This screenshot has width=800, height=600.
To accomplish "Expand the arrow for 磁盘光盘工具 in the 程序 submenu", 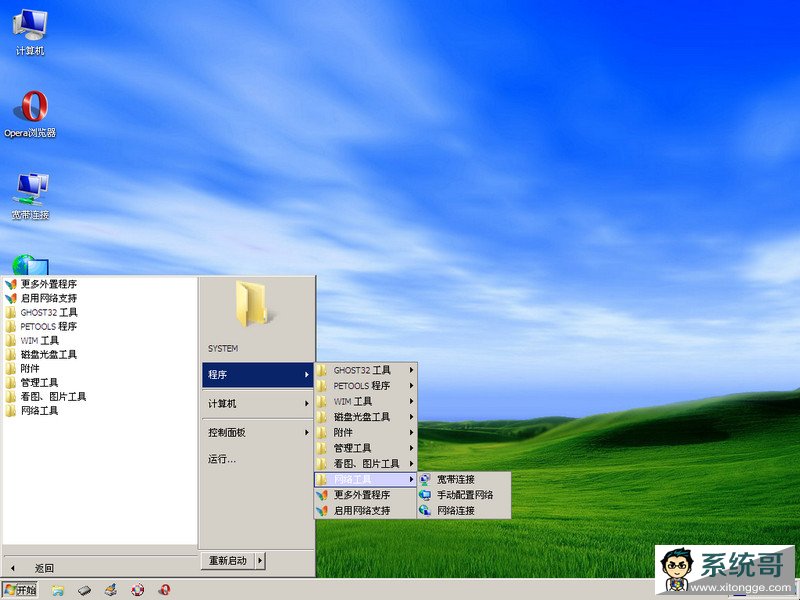I will click(x=411, y=417).
